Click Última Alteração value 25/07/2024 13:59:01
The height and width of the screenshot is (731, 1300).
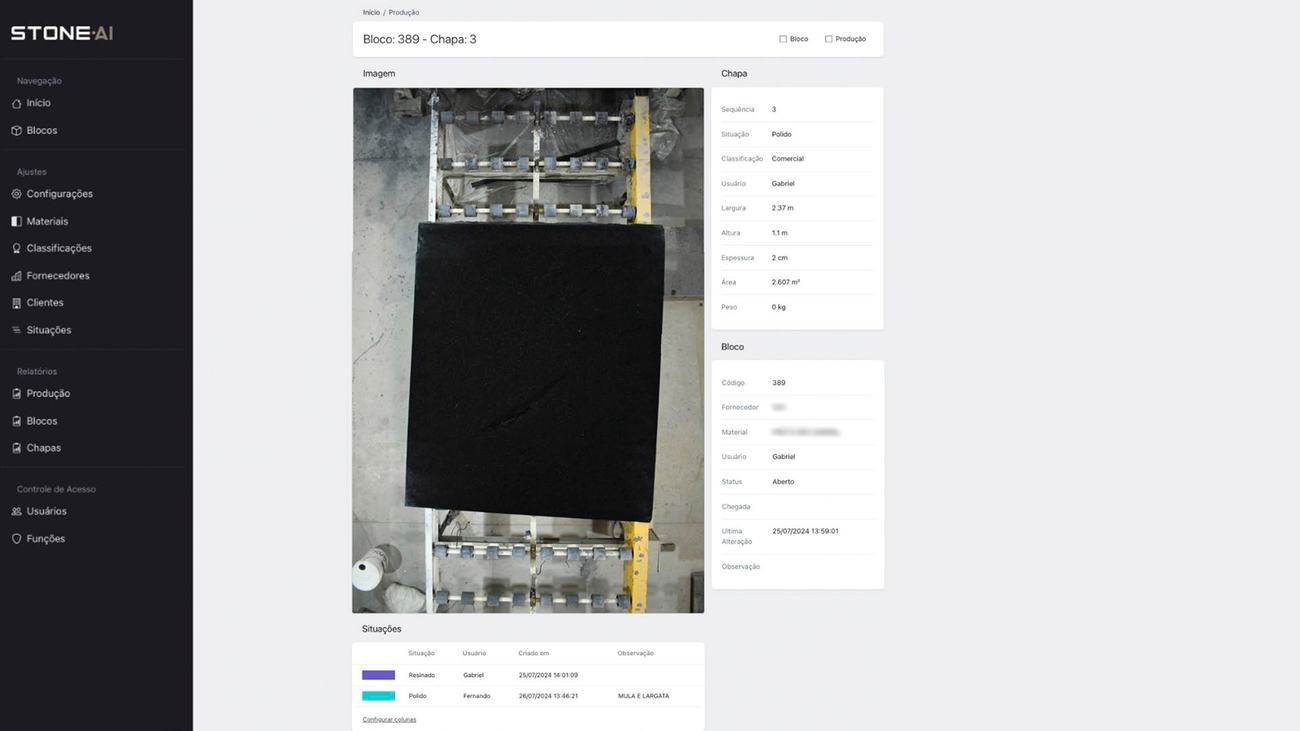tap(805, 531)
